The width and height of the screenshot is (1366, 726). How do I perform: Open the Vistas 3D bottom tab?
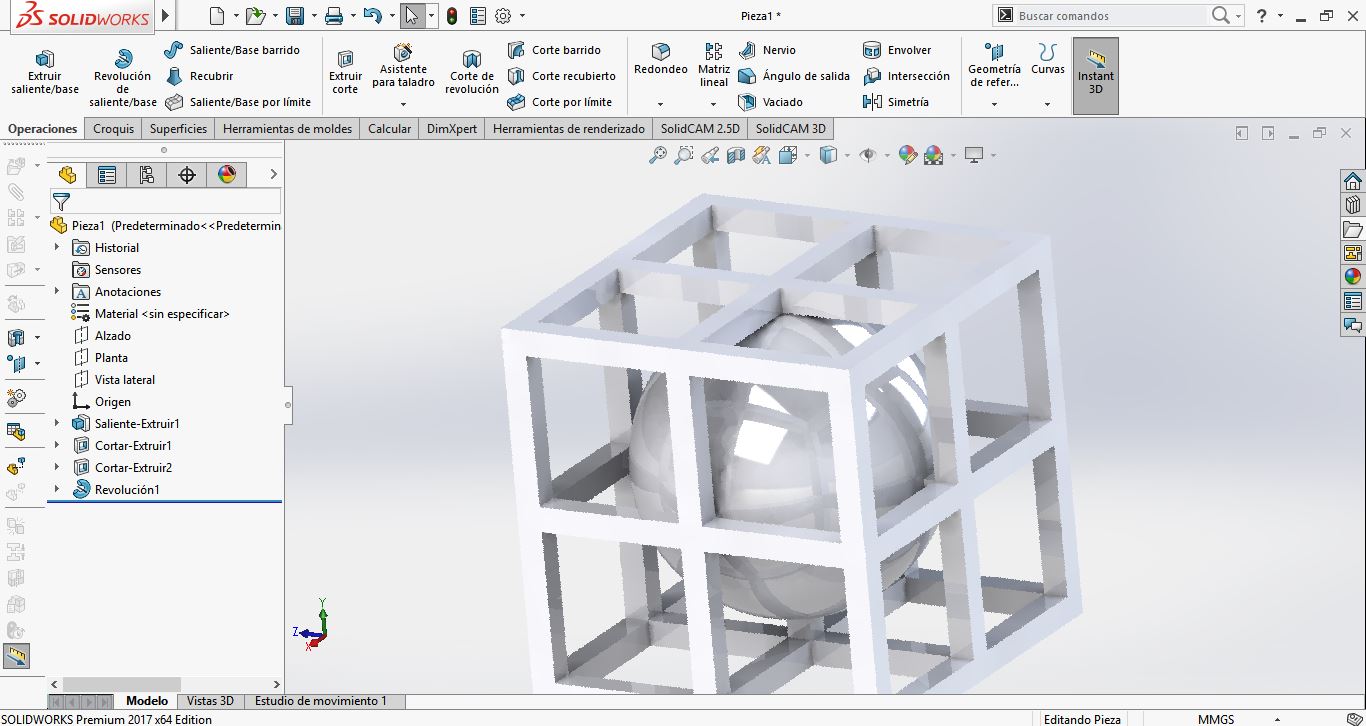pyautogui.click(x=210, y=701)
